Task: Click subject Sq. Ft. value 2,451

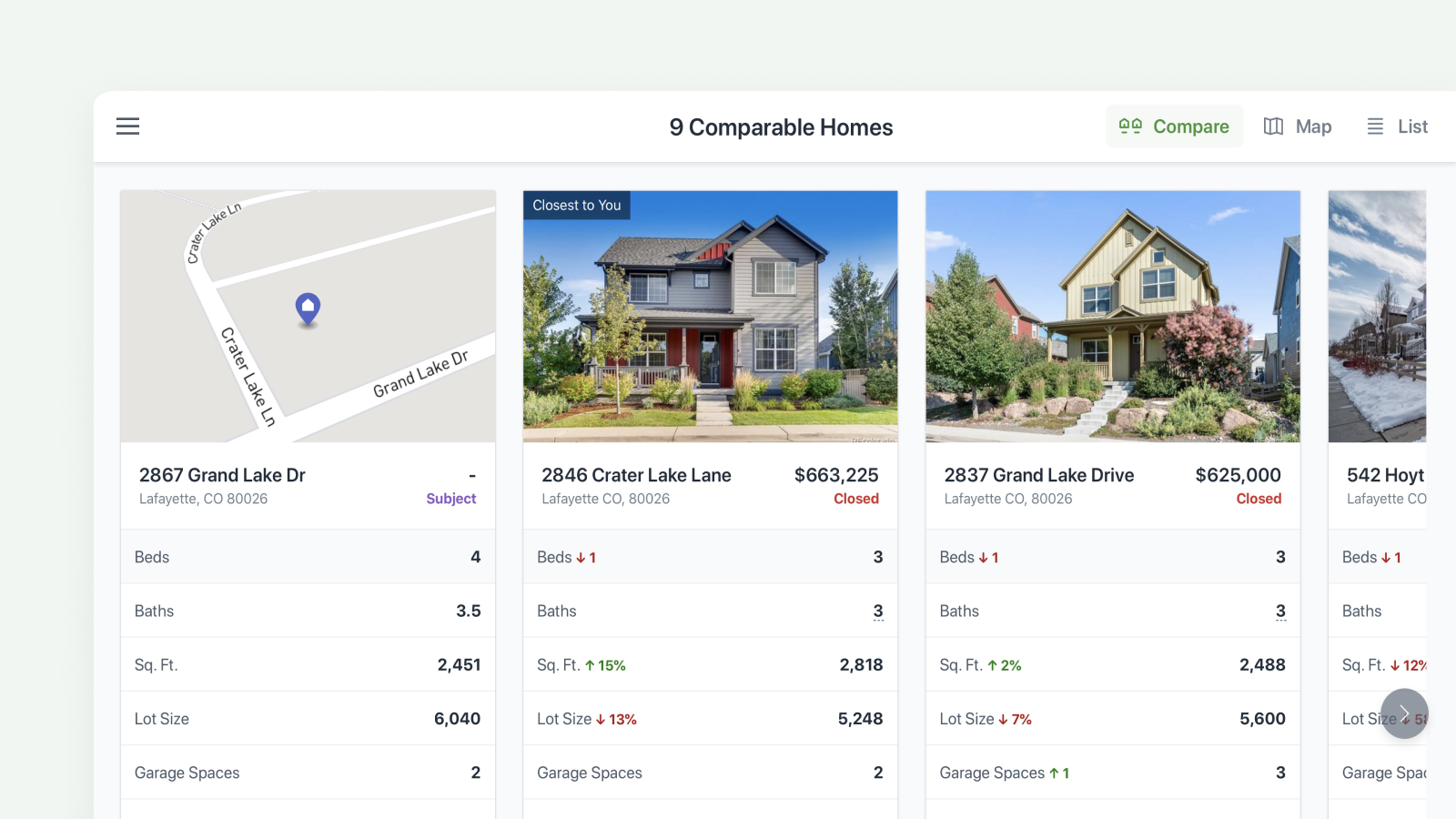Action: click(x=459, y=664)
